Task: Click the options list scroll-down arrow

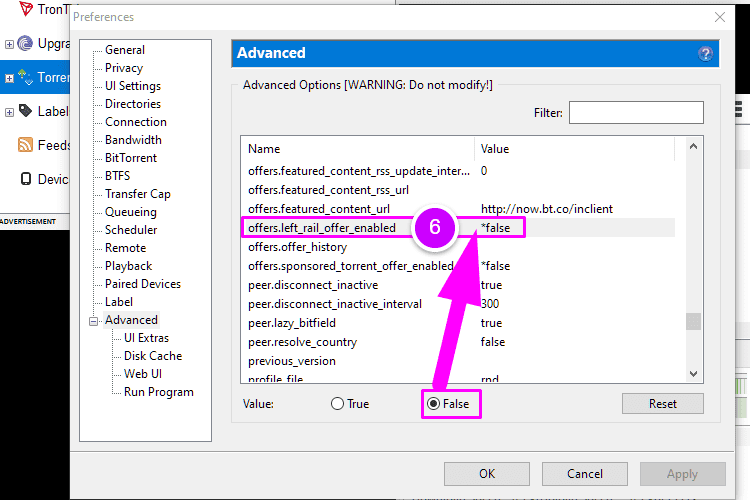Action: click(694, 374)
